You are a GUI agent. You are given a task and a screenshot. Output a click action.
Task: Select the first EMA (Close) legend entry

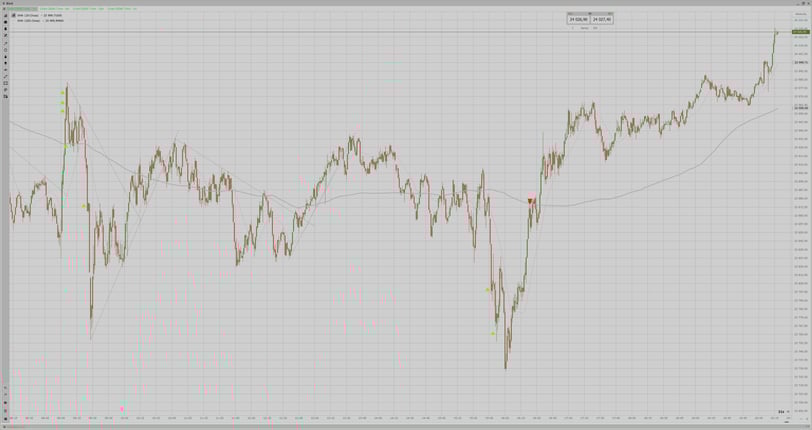point(40,16)
